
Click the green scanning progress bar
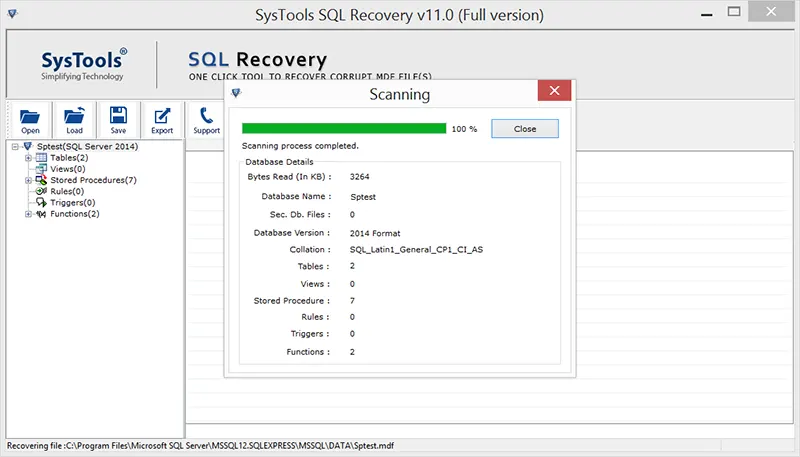pos(344,128)
